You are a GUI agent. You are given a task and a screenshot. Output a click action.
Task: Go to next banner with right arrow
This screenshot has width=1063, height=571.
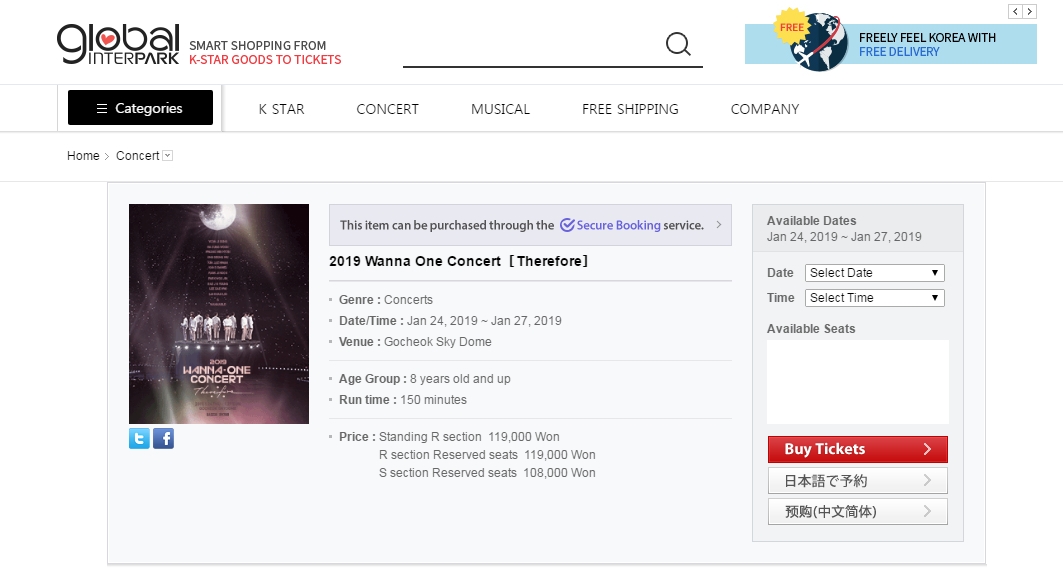[x=1030, y=12]
